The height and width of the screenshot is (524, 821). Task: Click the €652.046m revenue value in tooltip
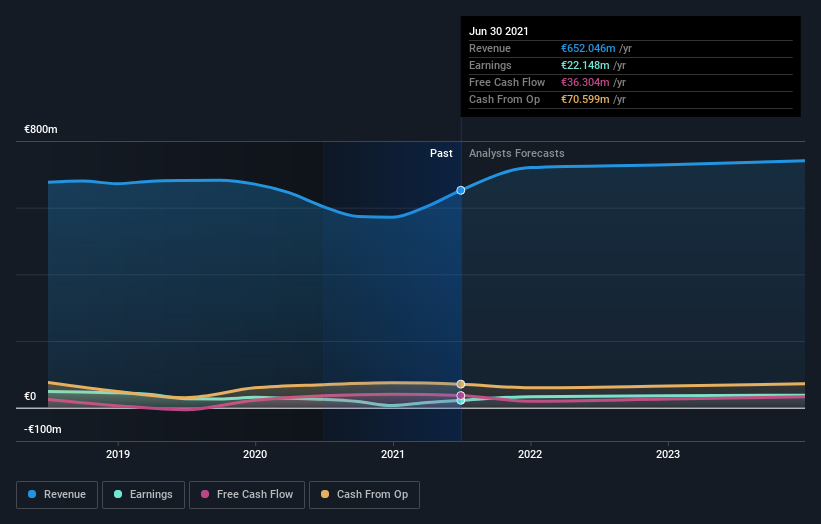click(588, 48)
